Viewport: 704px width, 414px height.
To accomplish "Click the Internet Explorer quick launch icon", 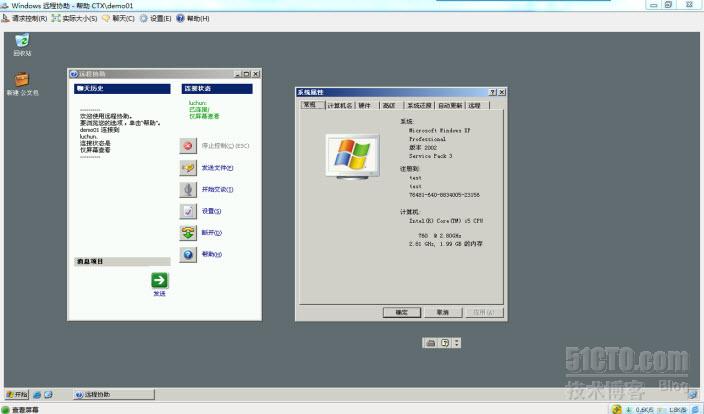I will coord(37,395).
